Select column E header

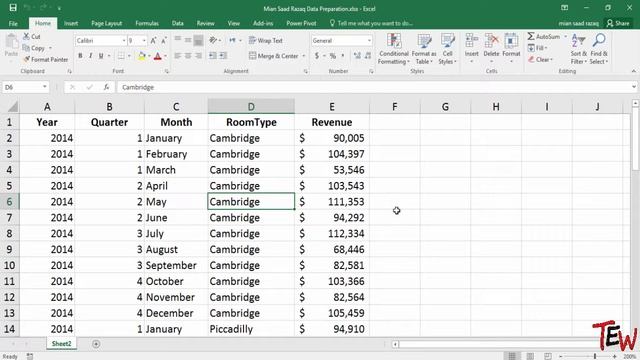coord(332,107)
